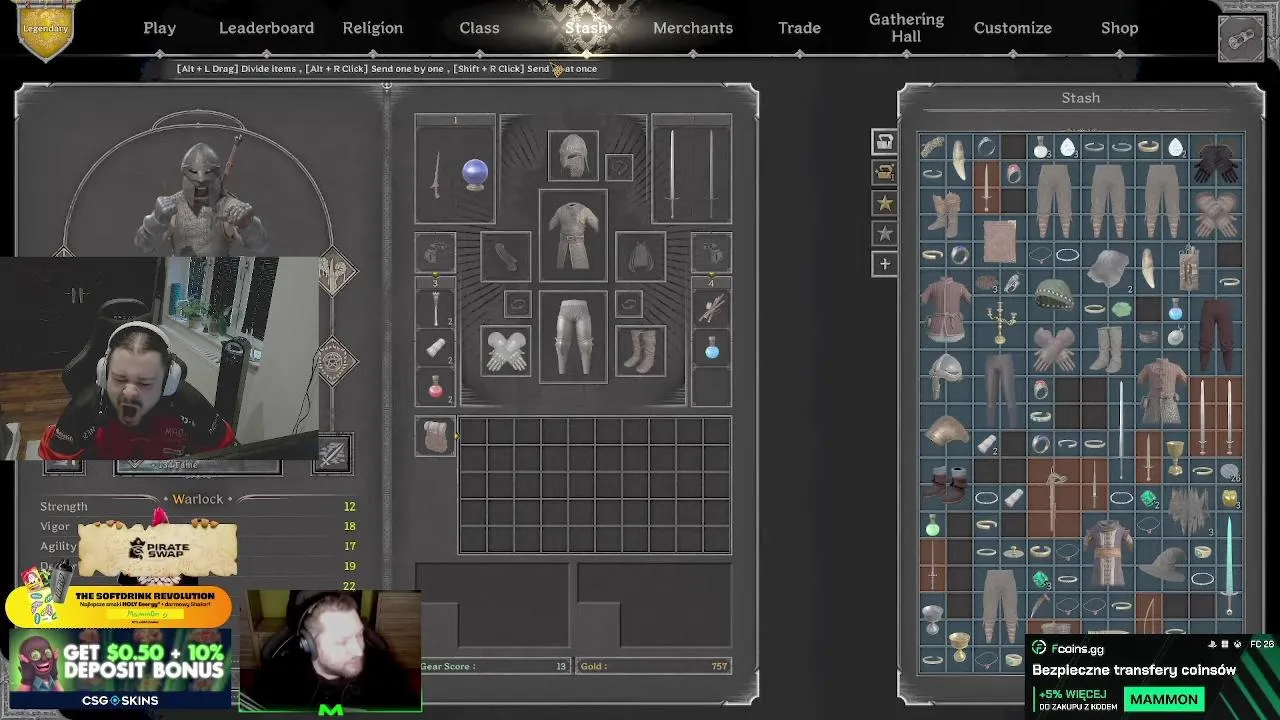Pick the gold ore stack of 3
The width and height of the screenshot is (1280, 720).
[1229, 498]
